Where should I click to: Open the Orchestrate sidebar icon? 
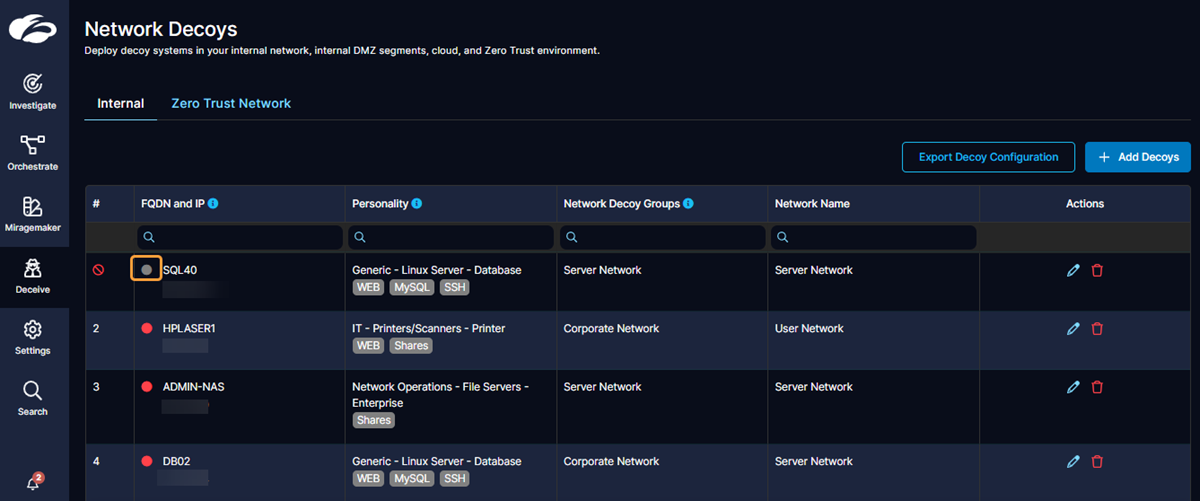click(x=33, y=152)
